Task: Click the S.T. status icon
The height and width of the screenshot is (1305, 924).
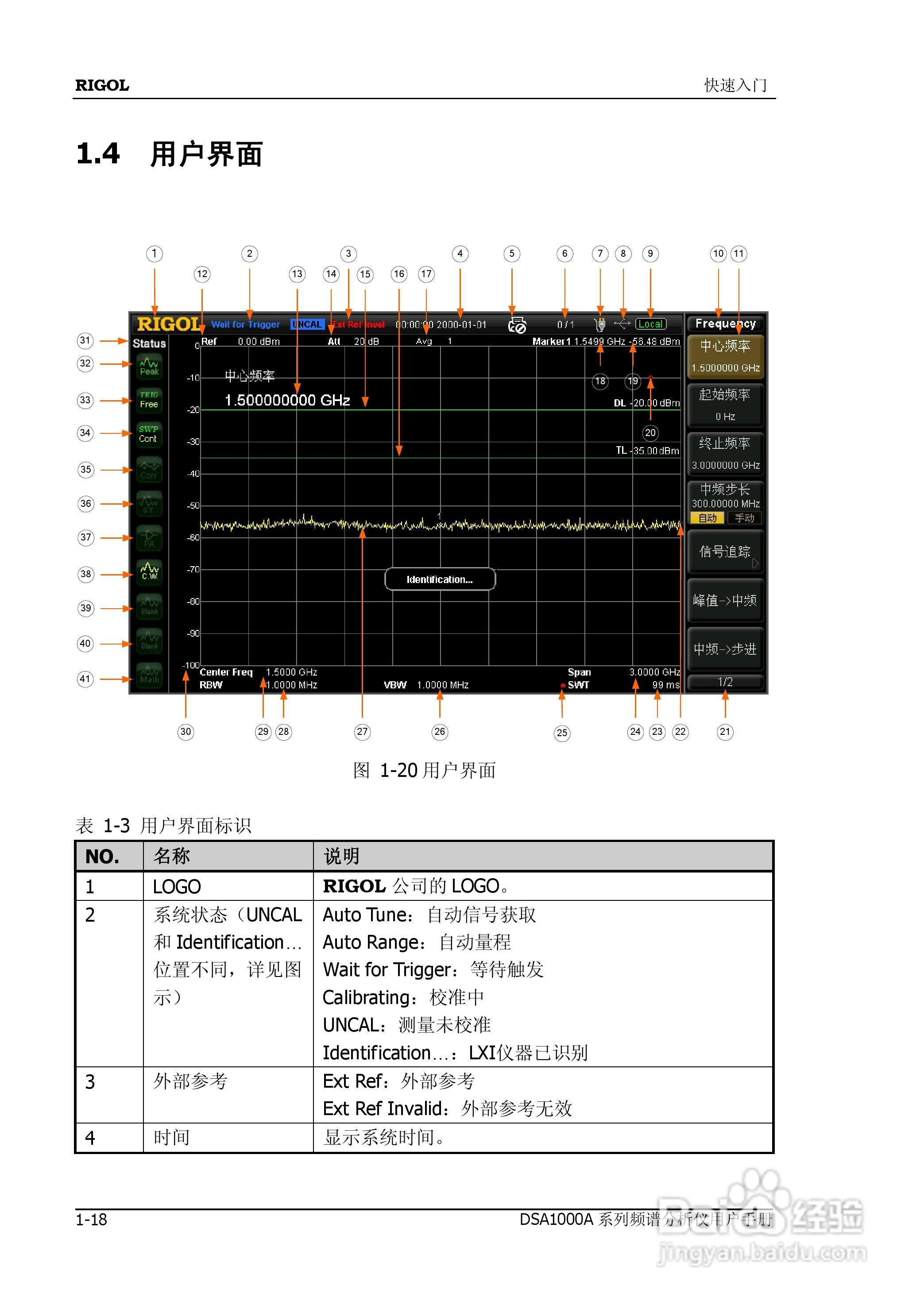Action: coord(150,503)
